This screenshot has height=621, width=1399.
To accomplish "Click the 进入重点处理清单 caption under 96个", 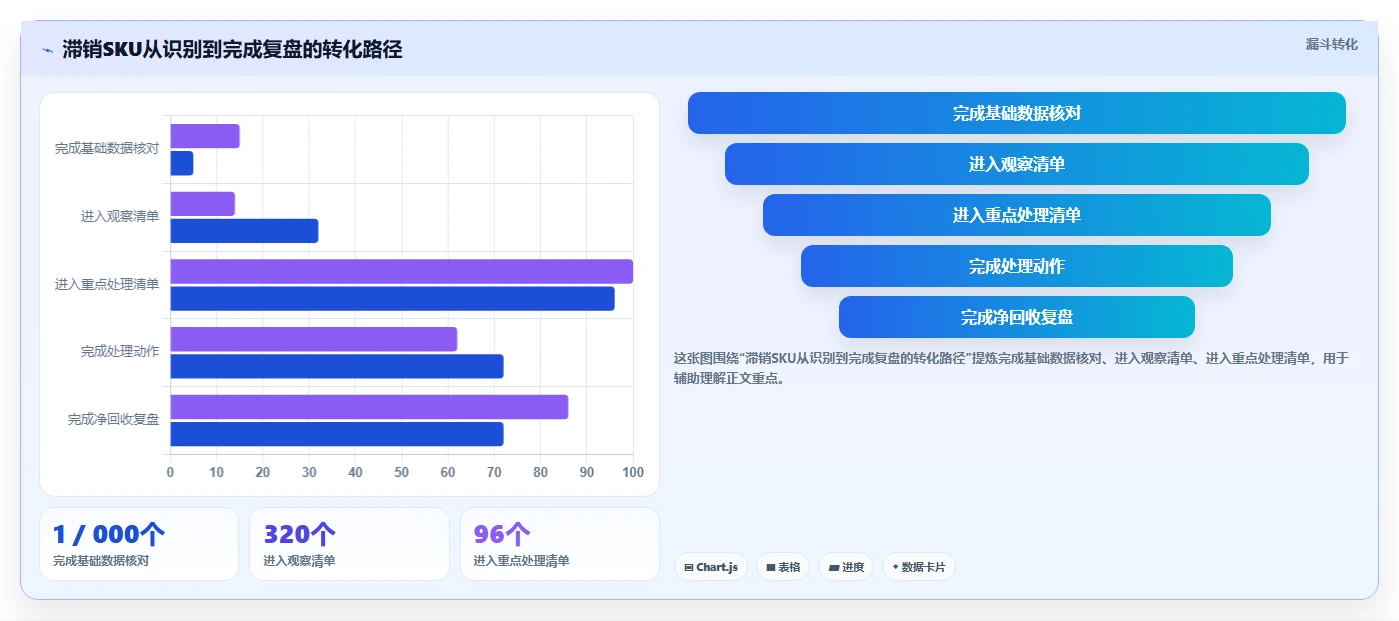I will click(x=522, y=561).
